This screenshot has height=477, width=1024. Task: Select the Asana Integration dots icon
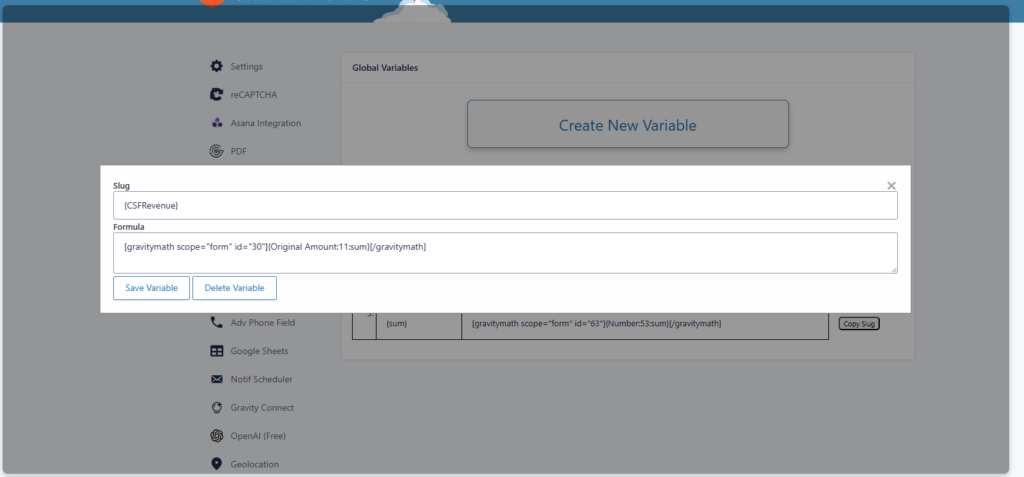click(216, 123)
